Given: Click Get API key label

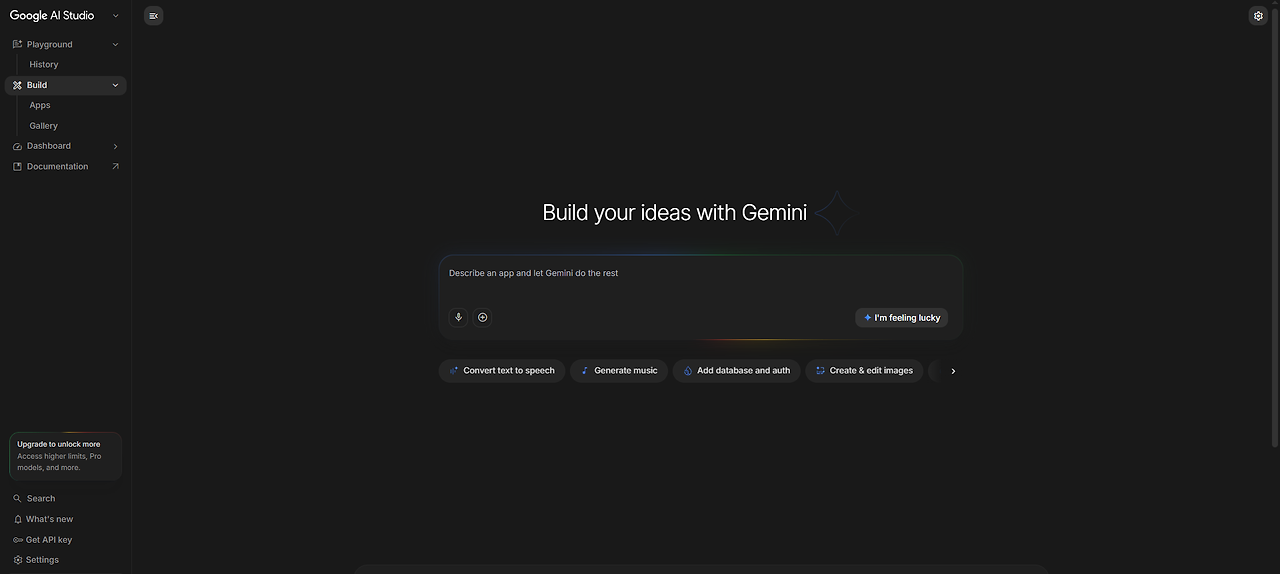Looking at the screenshot, I should click(49, 540).
